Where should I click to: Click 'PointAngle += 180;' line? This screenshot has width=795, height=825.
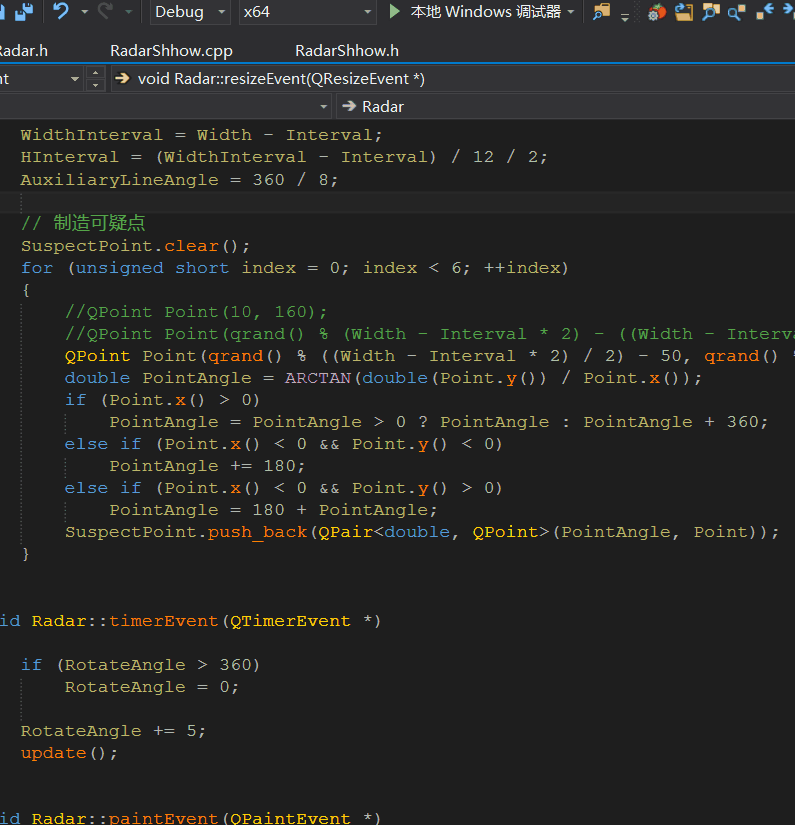207,466
